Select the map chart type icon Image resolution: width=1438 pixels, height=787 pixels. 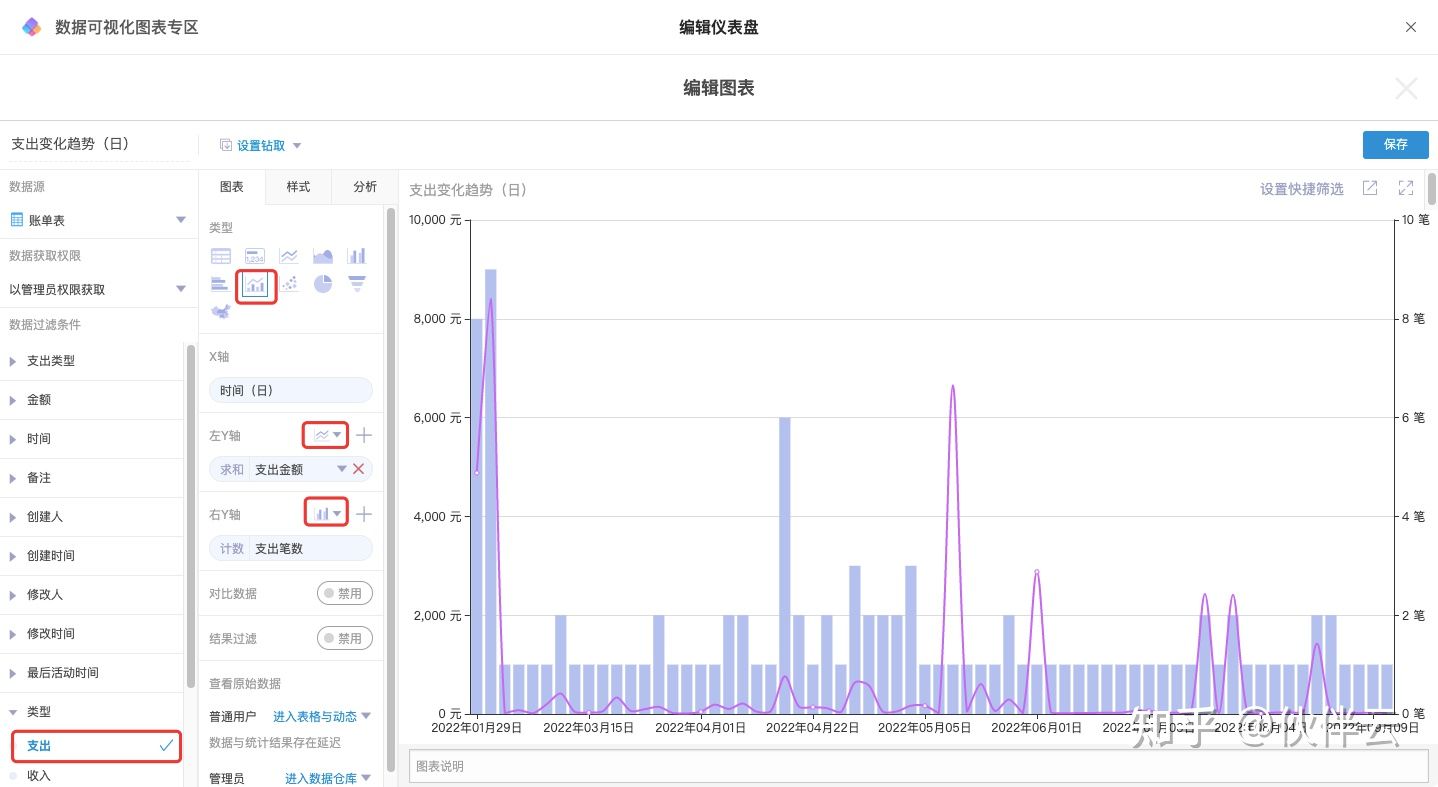pyautogui.click(x=220, y=312)
